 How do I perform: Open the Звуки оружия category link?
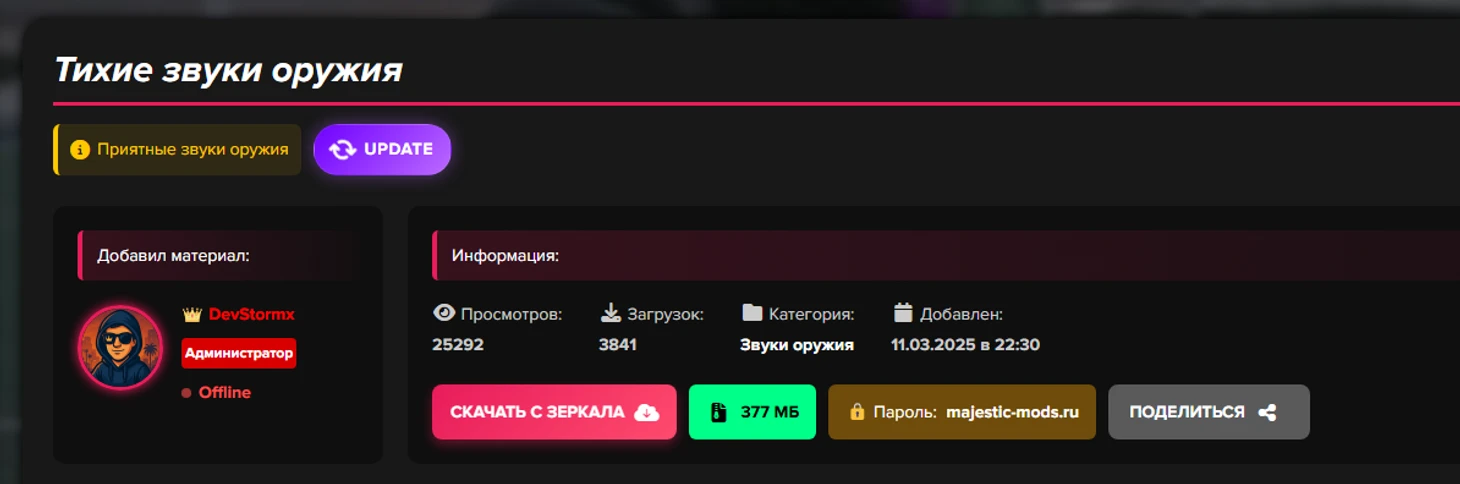[x=797, y=345]
